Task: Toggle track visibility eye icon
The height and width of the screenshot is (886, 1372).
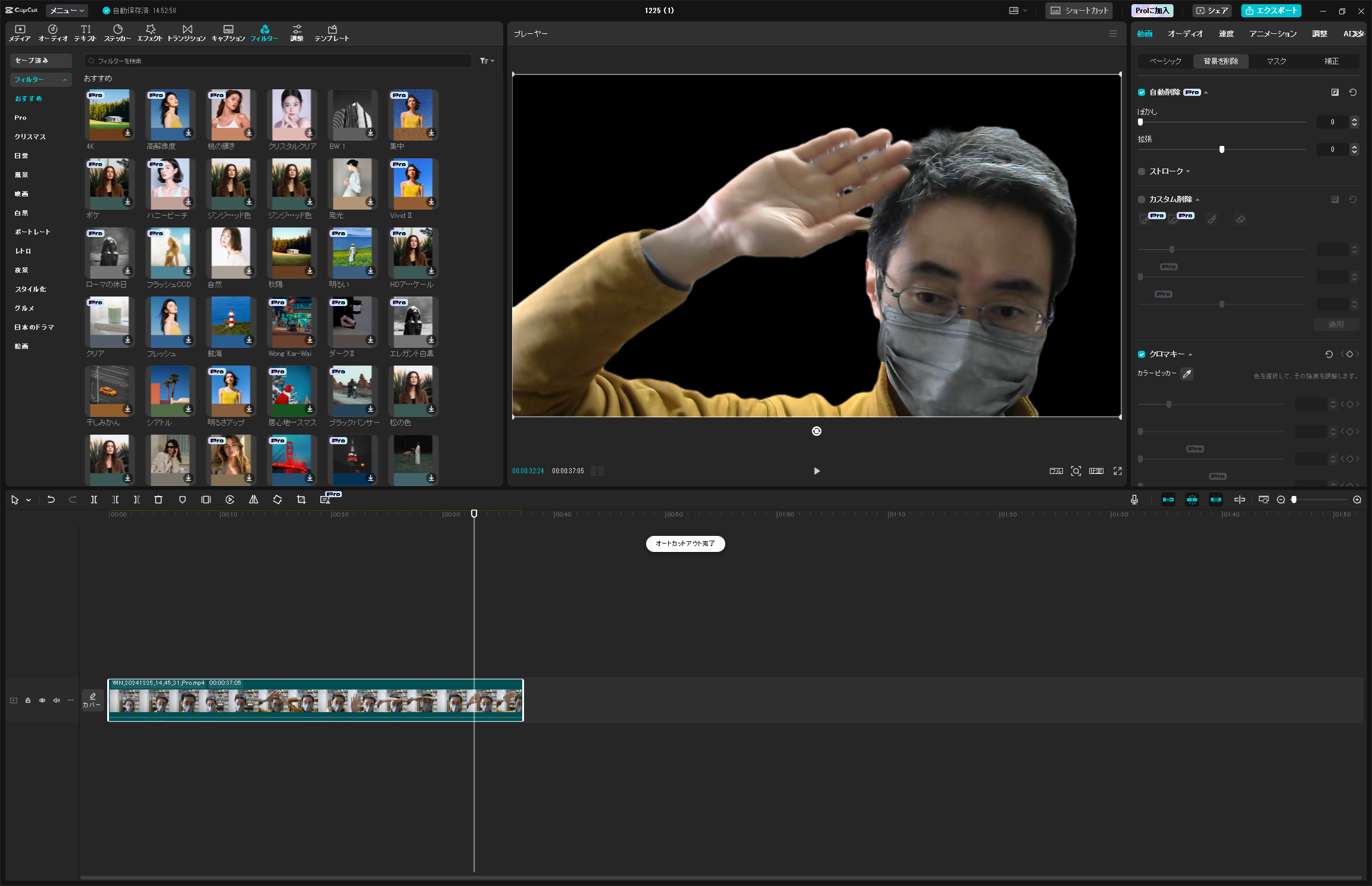Action: click(x=42, y=700)
